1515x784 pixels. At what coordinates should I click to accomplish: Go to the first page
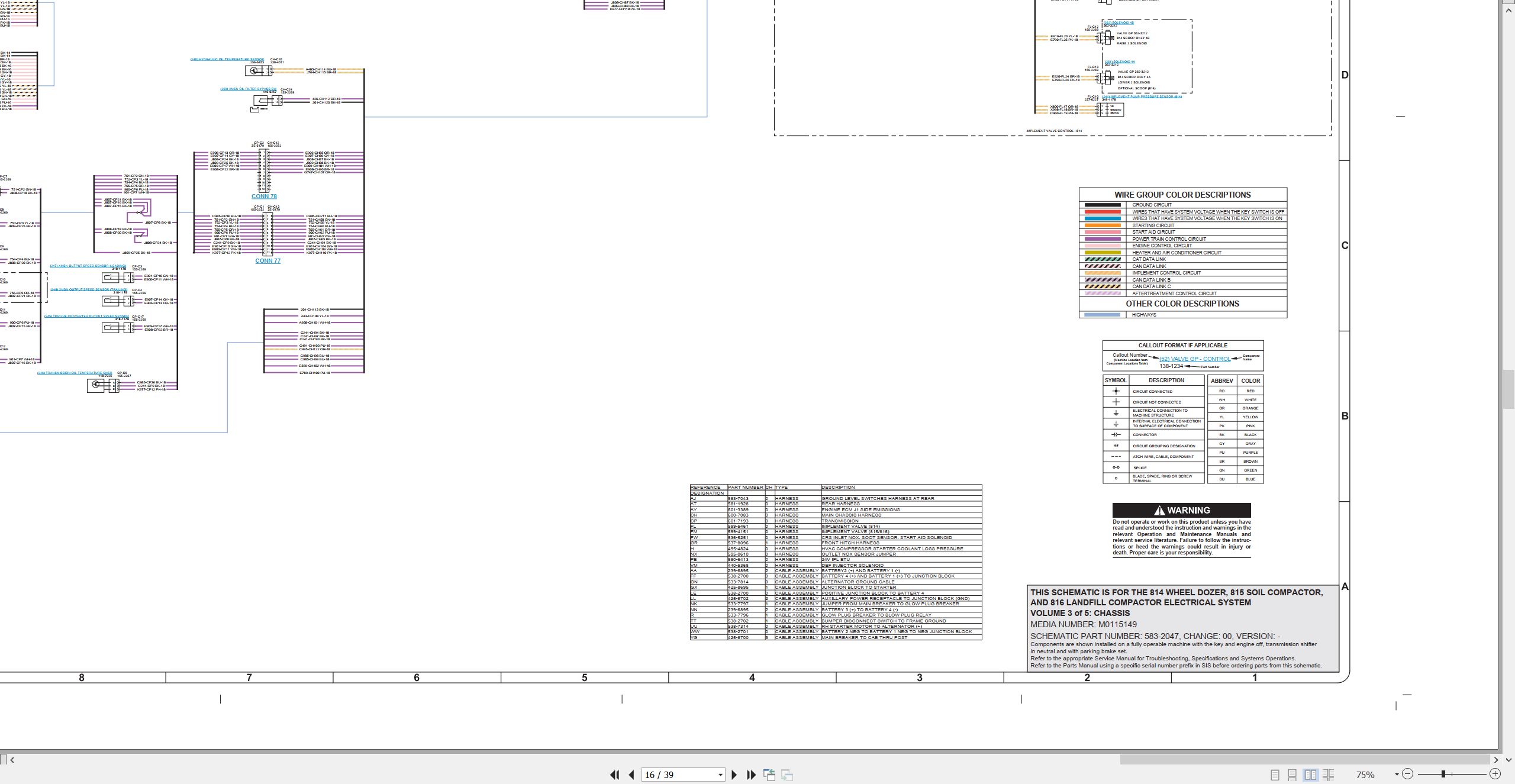614,775
